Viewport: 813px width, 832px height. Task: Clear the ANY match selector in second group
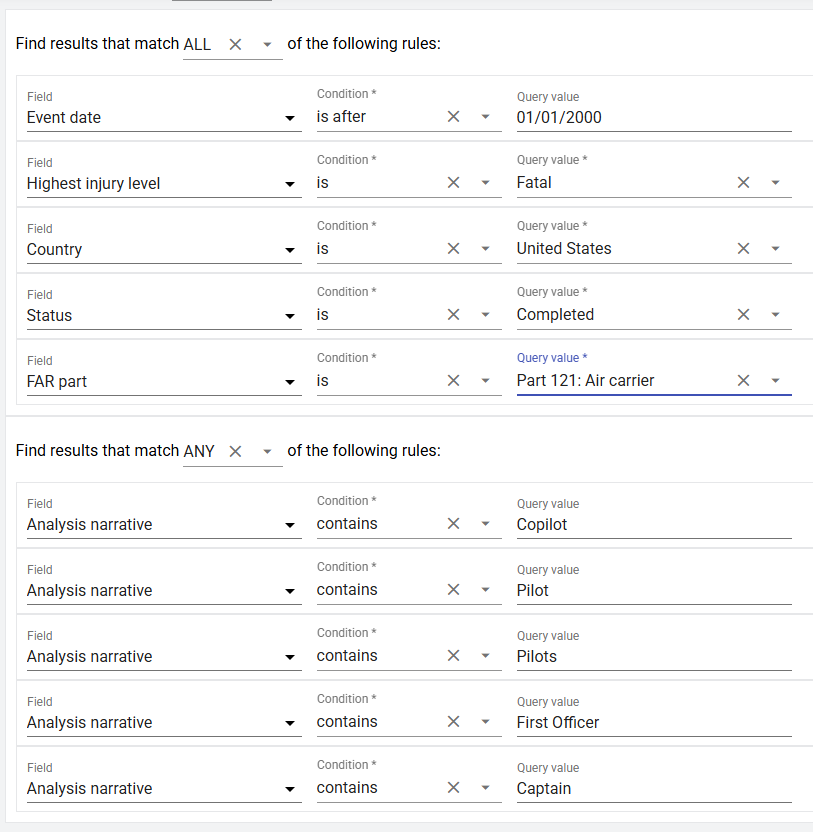click(235, 451)
